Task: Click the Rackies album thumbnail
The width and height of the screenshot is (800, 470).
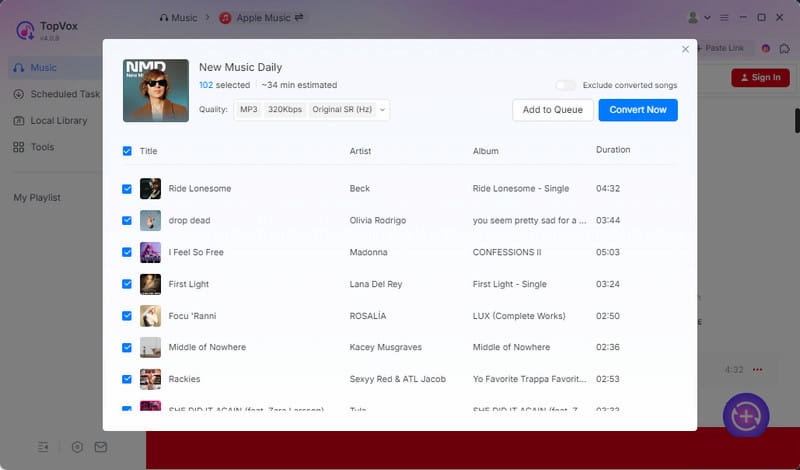Action: click(x=151, y=379)
